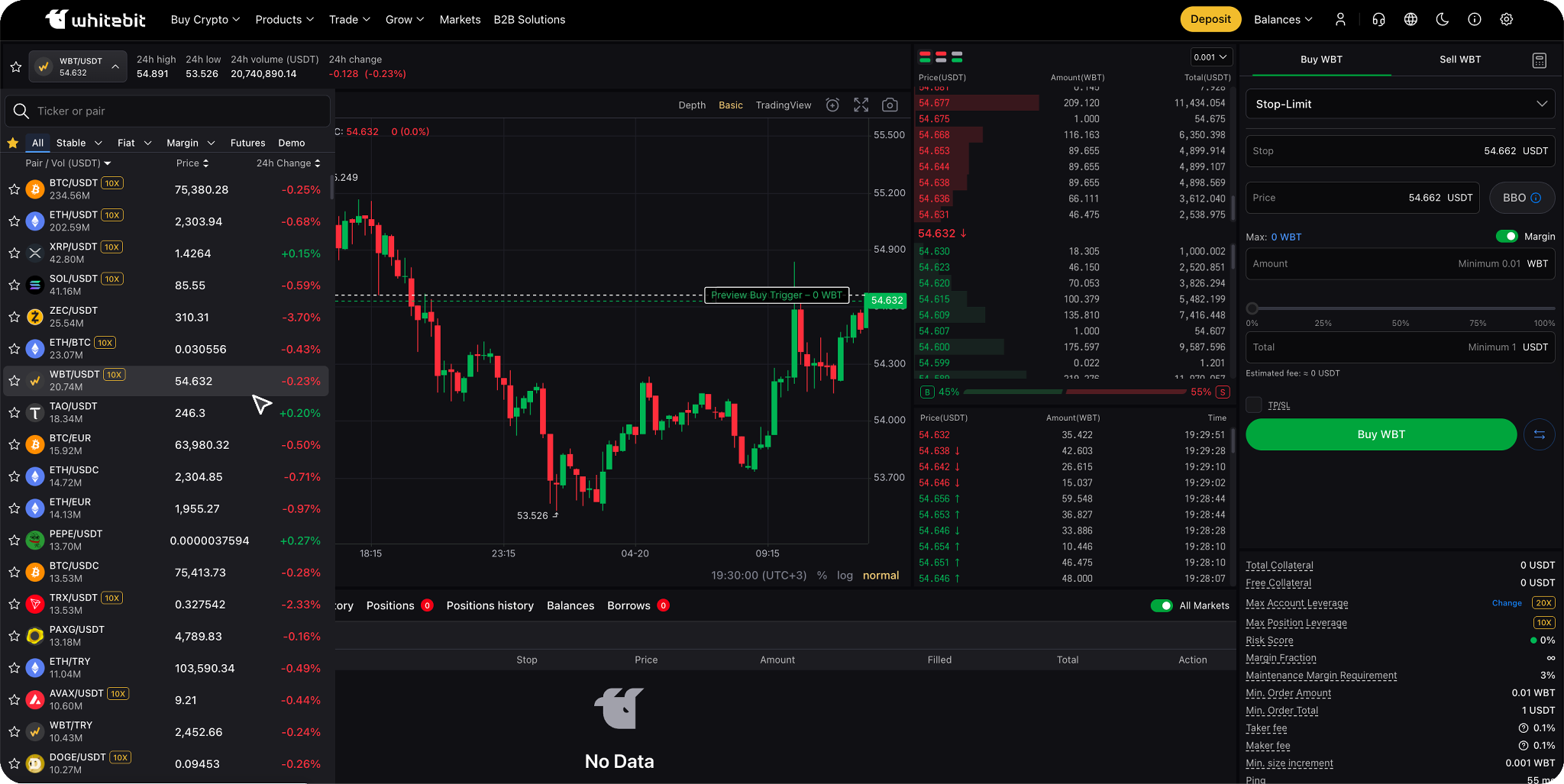The height and width of the screenshot is (784, 1564).
Task: Expand the 0.001 order book precision dropdown
Action: point(1210,57)
